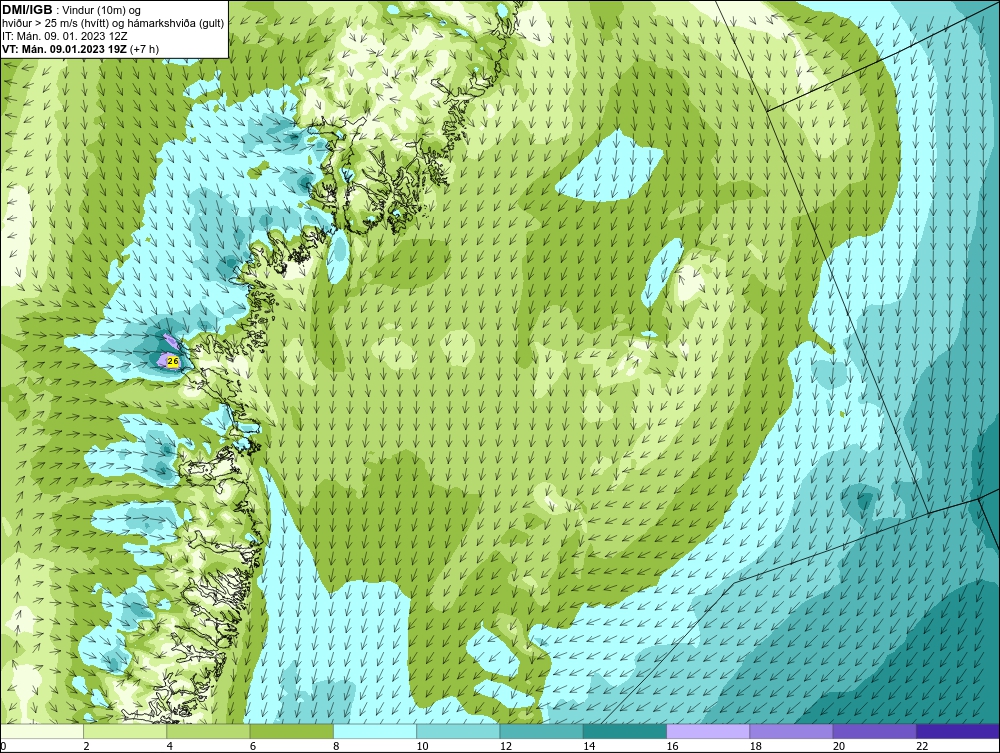Viewport: 1000px width, 753px height.
Task: Pick the 18–20 m/s purple swatch
Action: click(791, 731)
